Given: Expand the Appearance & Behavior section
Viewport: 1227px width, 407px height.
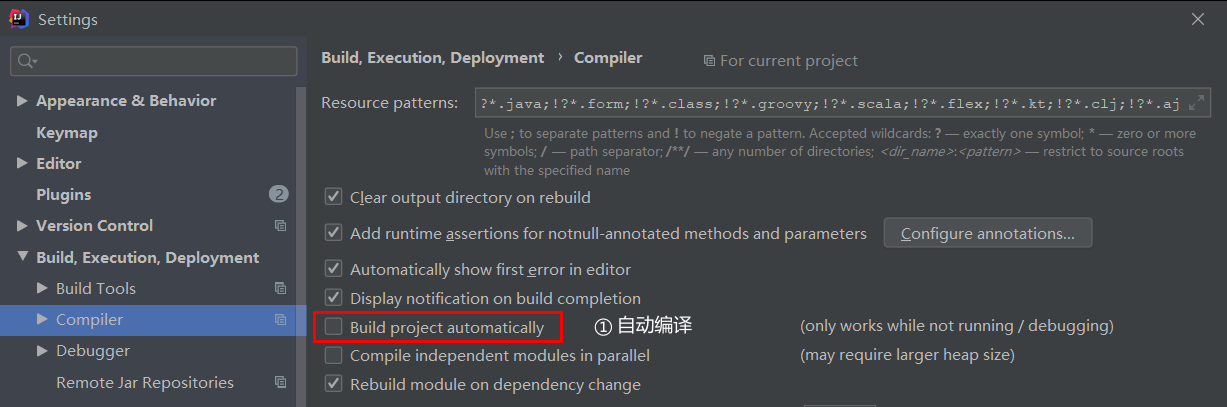Looking at the screenshot, I should click(23, 101).
